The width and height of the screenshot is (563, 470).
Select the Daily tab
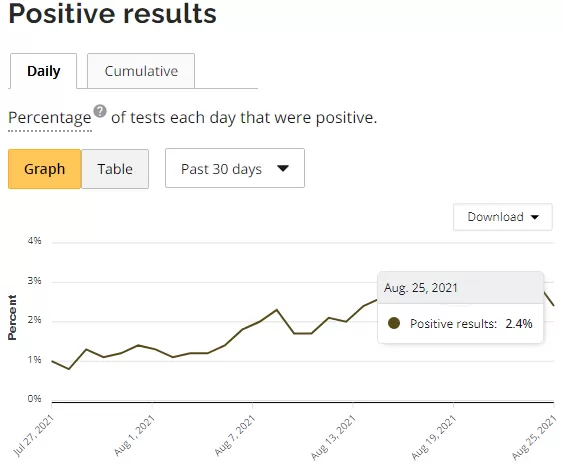click(43, 71)
